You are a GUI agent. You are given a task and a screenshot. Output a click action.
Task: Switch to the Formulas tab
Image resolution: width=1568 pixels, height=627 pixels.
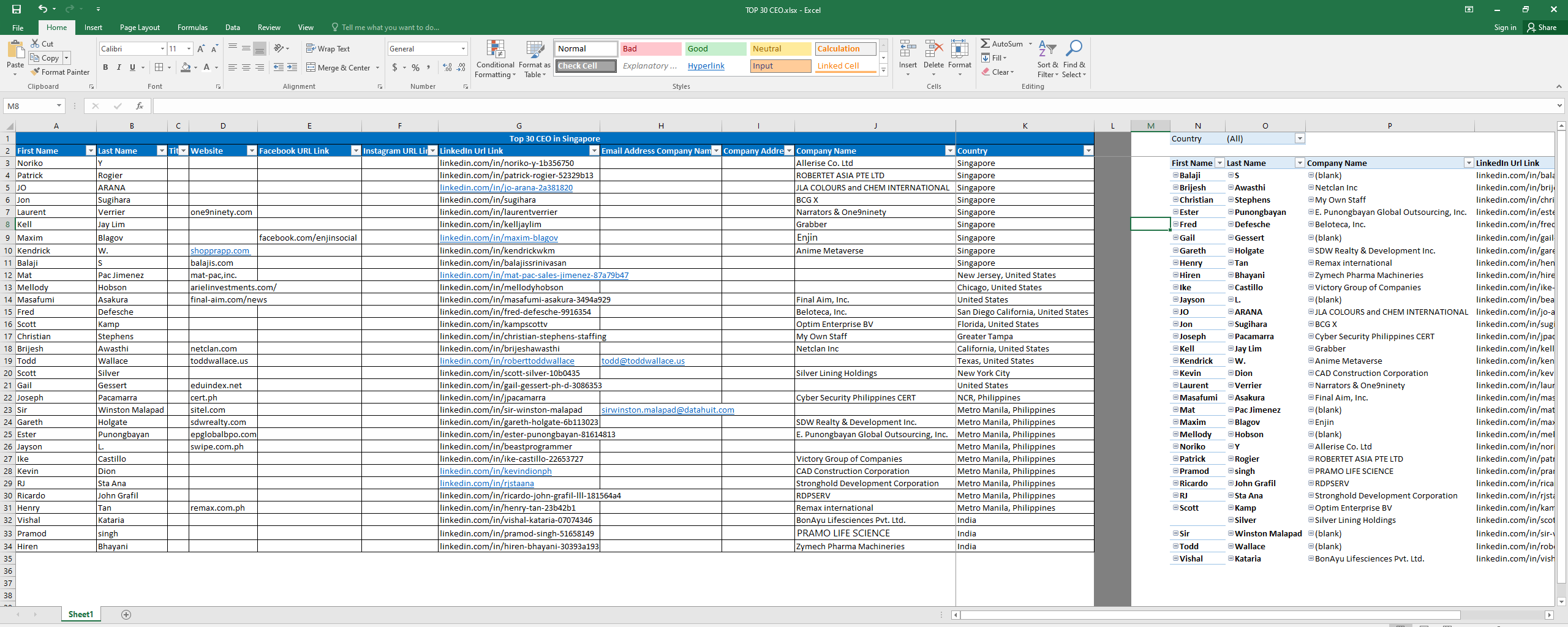pos(192,28)
